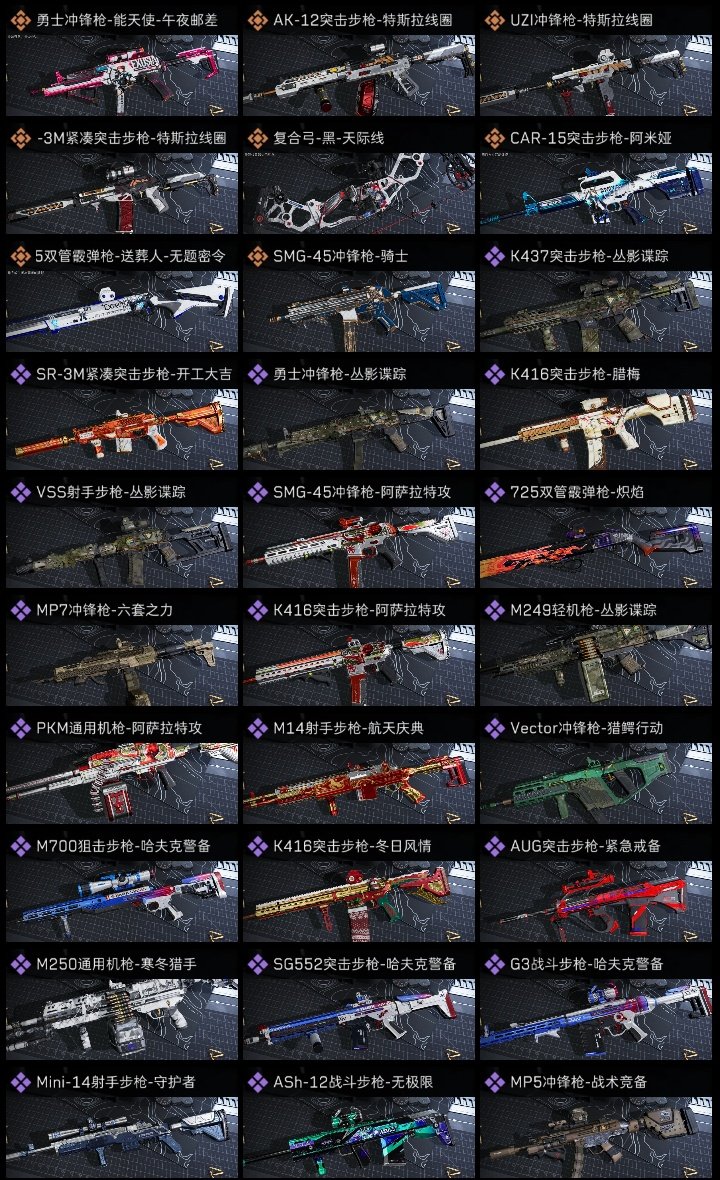720x1180 pixels.
Task: Select the 勇士冲锋枪-能天使-午夜邮差 skin thumbnail
Action: click(x=122, y=75)
